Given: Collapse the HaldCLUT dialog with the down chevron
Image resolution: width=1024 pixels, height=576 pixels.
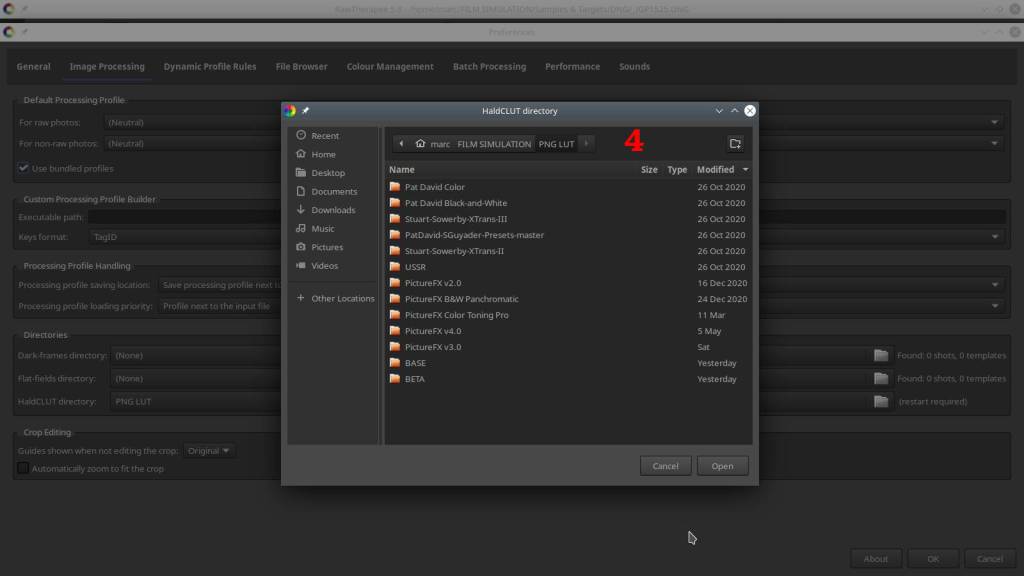Looking at the screenshot, I should tap(719, 111).
